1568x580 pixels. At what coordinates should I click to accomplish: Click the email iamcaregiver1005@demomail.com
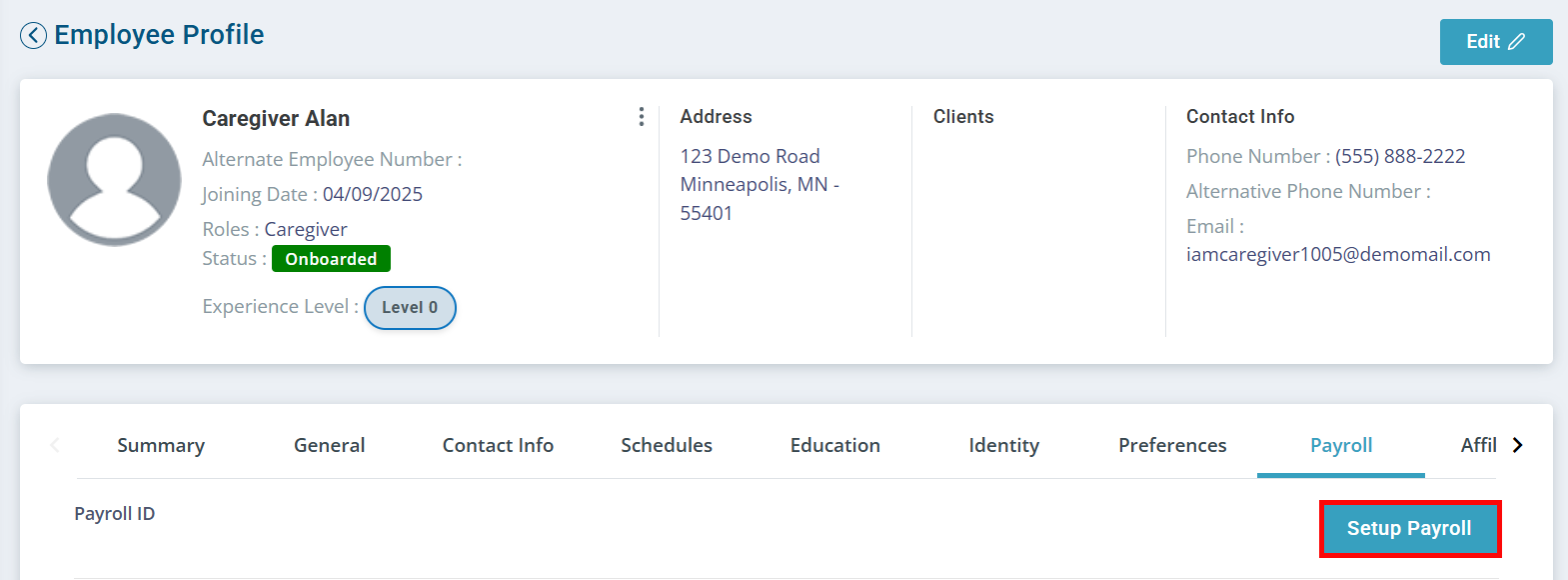tap(1337, 255)
